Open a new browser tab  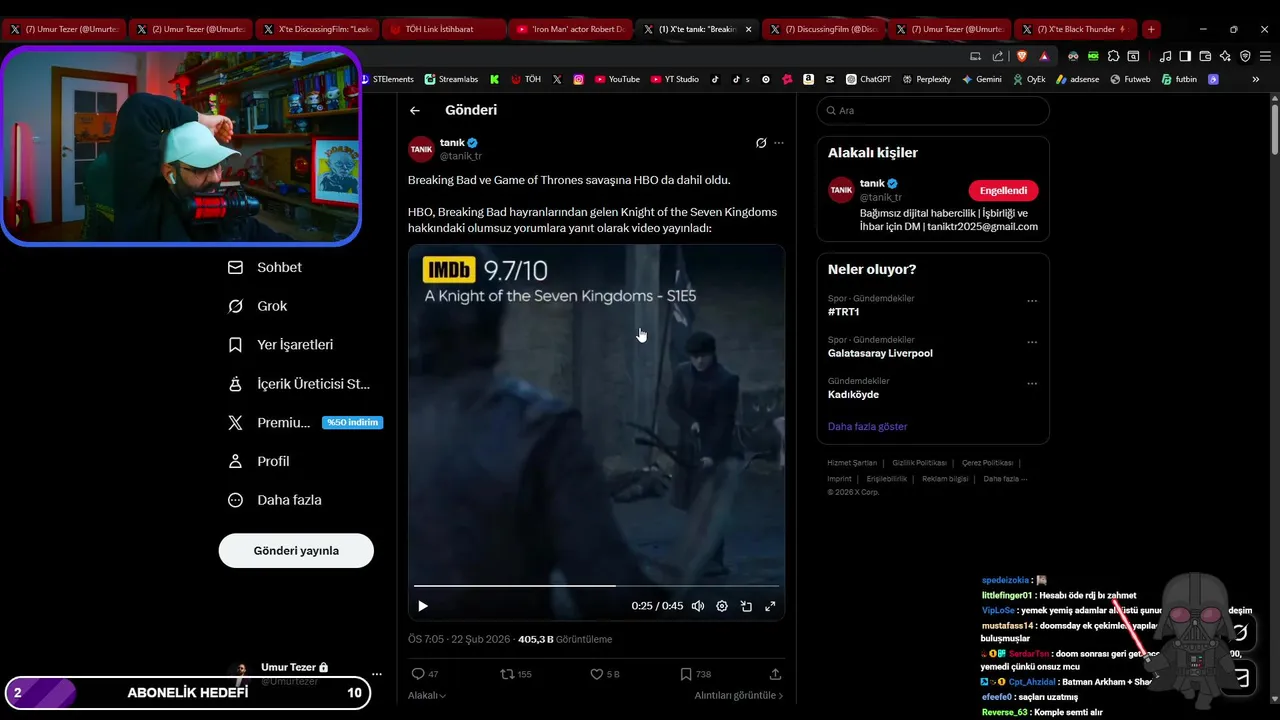click(1151, 29)
